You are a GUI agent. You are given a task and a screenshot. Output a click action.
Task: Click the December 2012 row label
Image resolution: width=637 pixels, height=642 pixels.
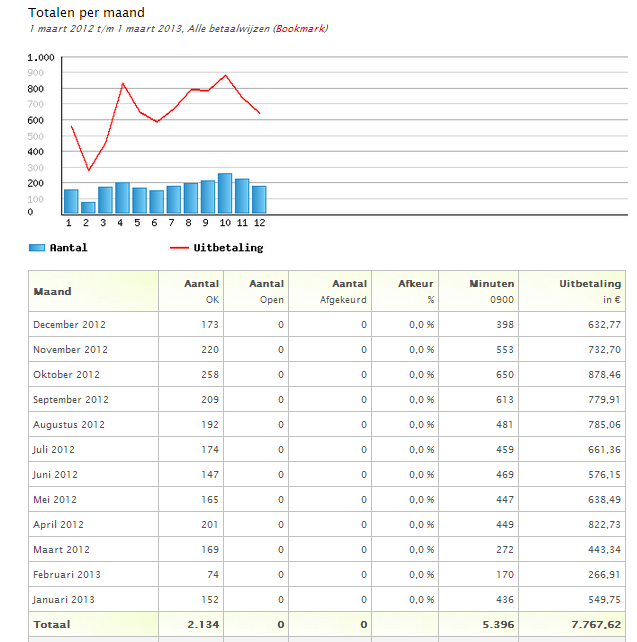click(69, 325)
